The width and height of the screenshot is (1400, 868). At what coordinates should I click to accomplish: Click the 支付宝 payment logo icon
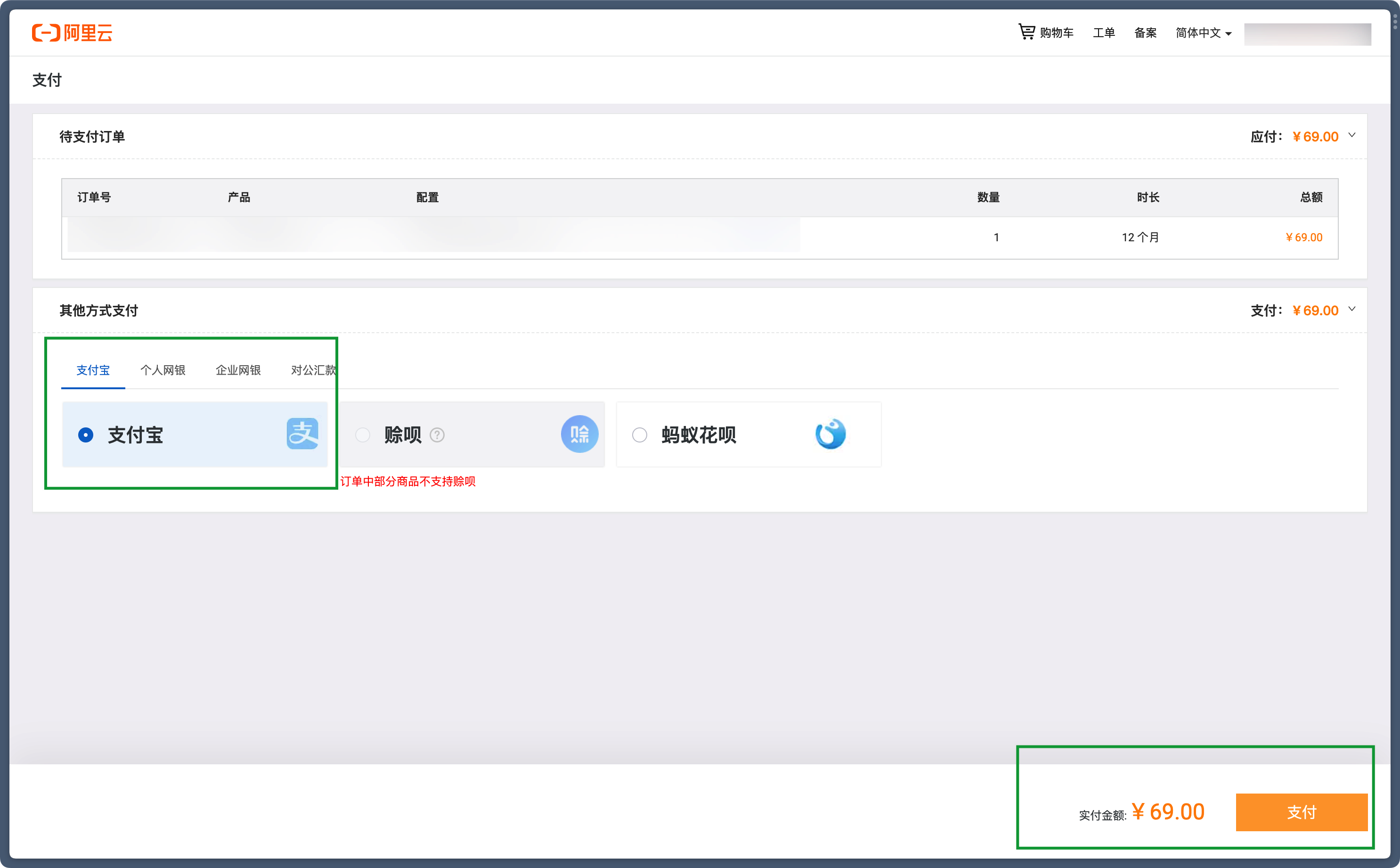[303, 434]
